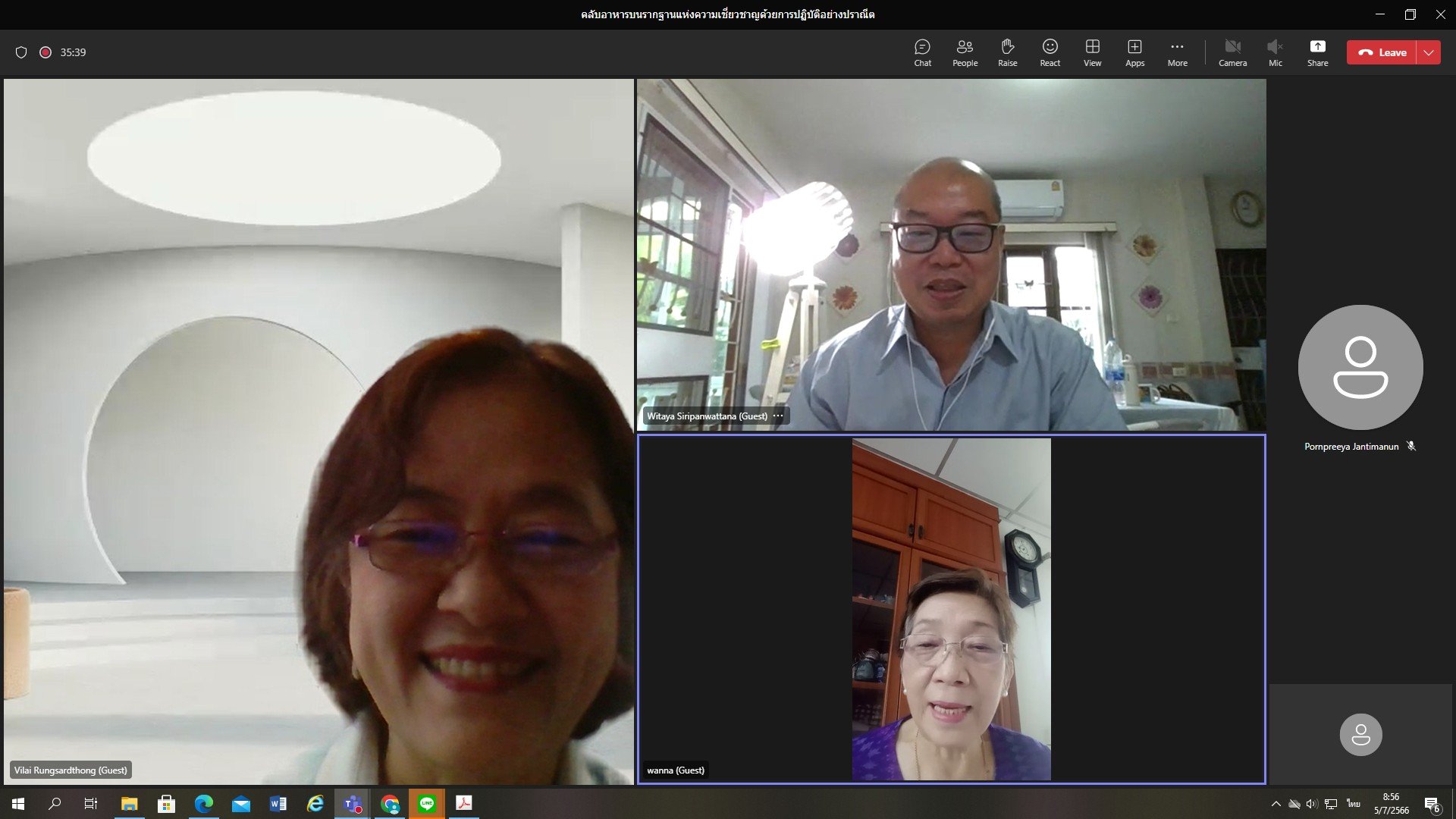Open the React emoji menu
The height and width of the screenshot is (819, 1456).
[1050, 52]
